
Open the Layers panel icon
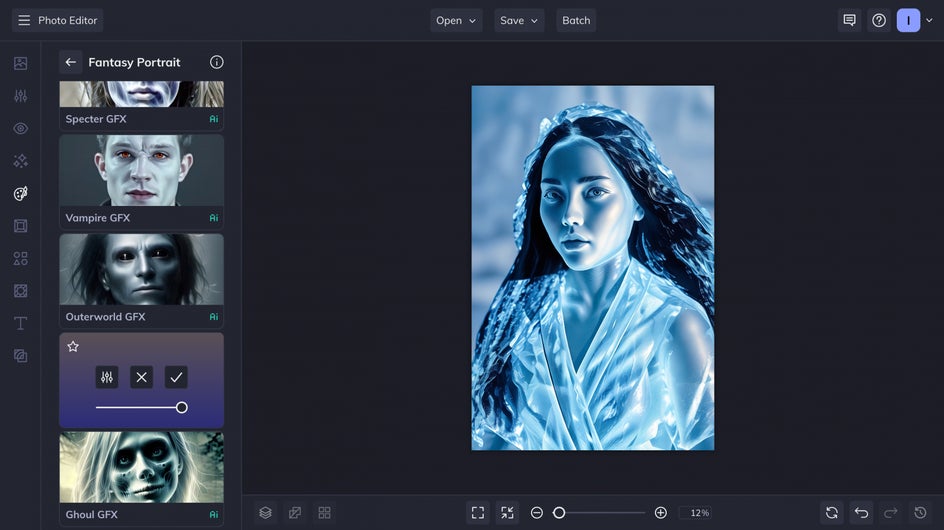pos(266,513)
